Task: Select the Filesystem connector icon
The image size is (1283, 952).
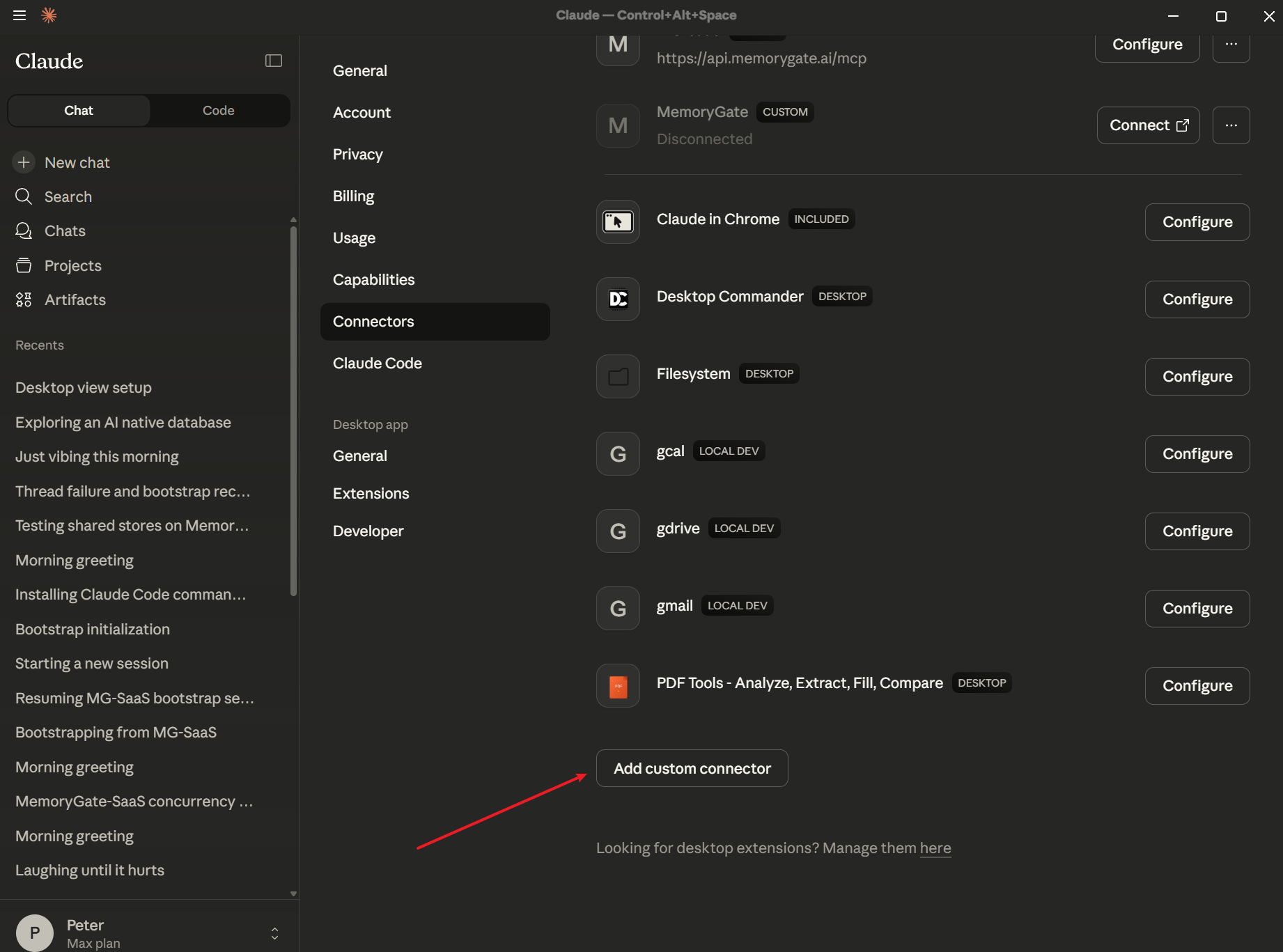Action: (617, 376)
